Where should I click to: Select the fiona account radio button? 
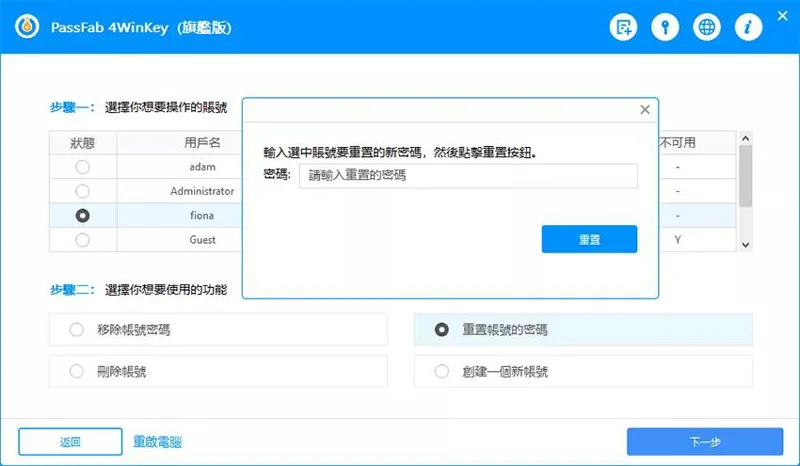pos(82,215)
